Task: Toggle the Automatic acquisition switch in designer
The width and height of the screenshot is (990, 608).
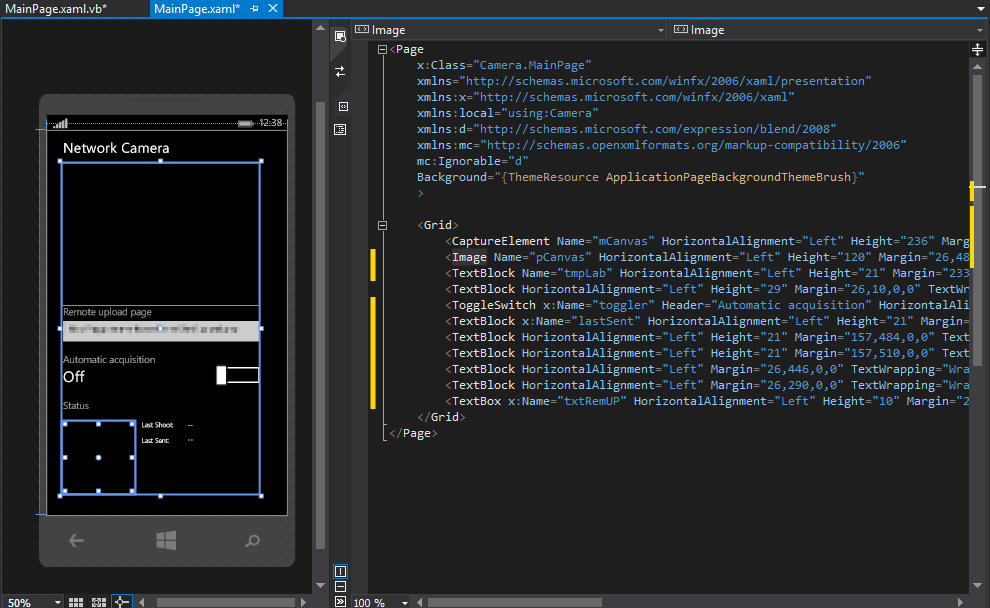Action: [x=238, y=375]
